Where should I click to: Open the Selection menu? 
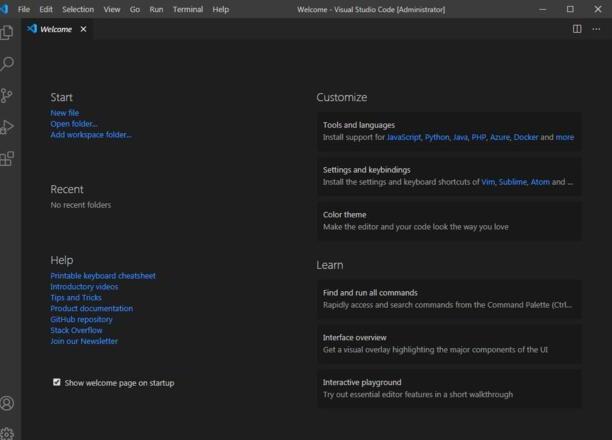(78, 9)
